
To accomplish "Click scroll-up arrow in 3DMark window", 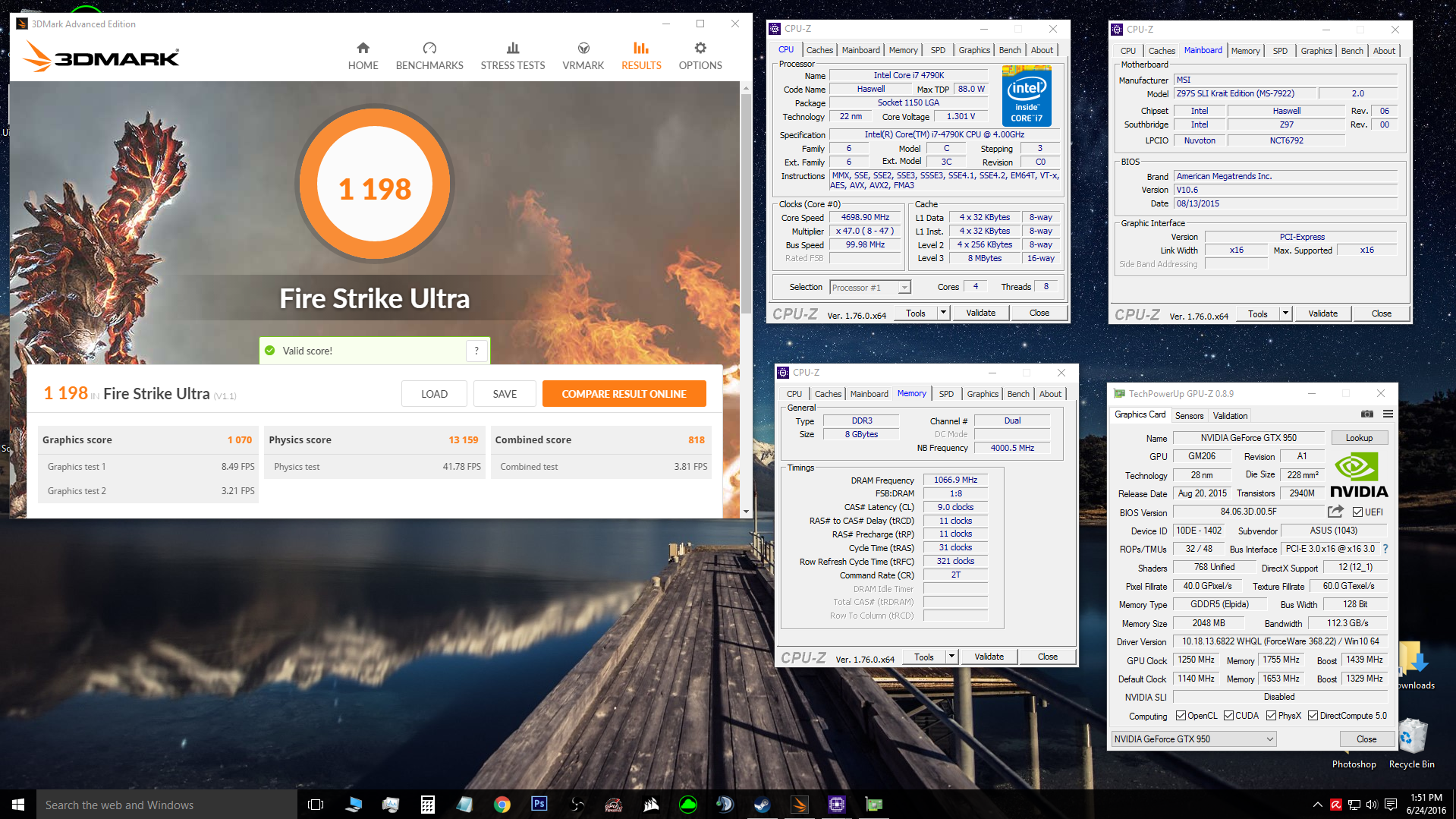I will 746,88.
